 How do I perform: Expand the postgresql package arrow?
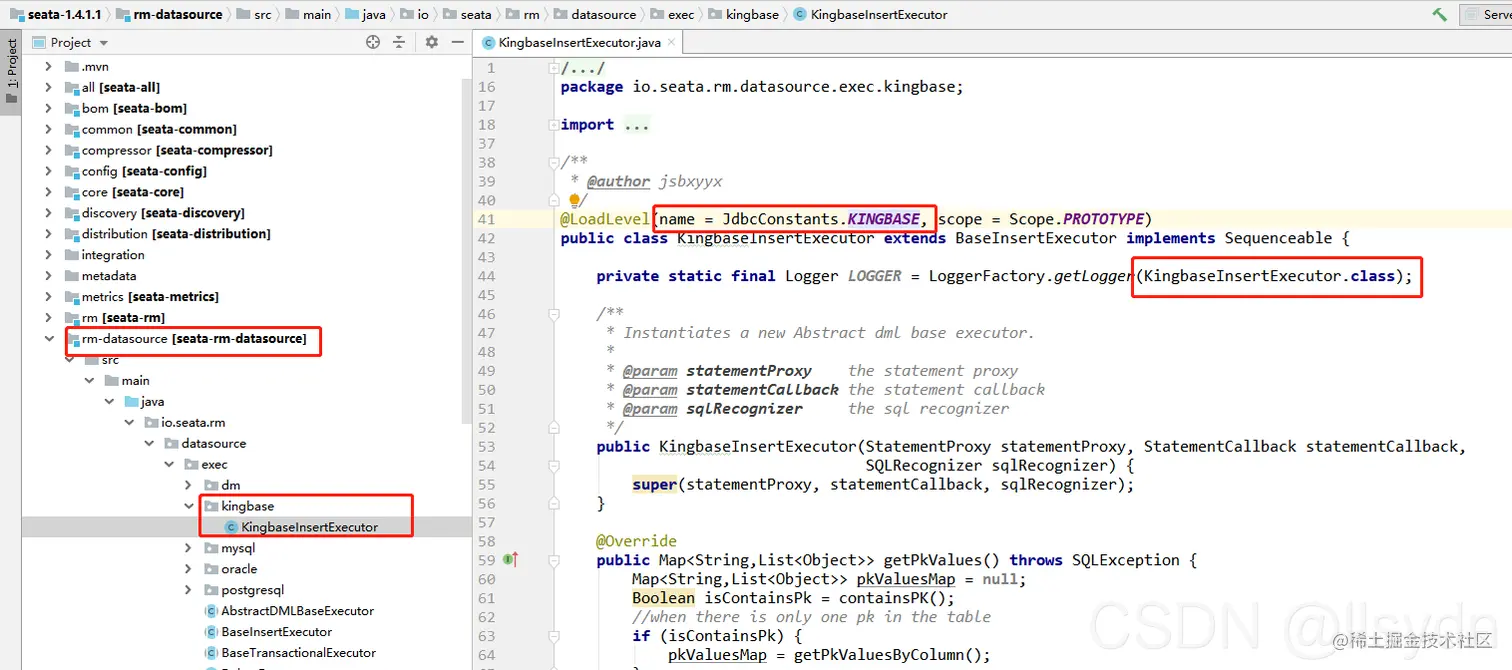pos(188,590)
